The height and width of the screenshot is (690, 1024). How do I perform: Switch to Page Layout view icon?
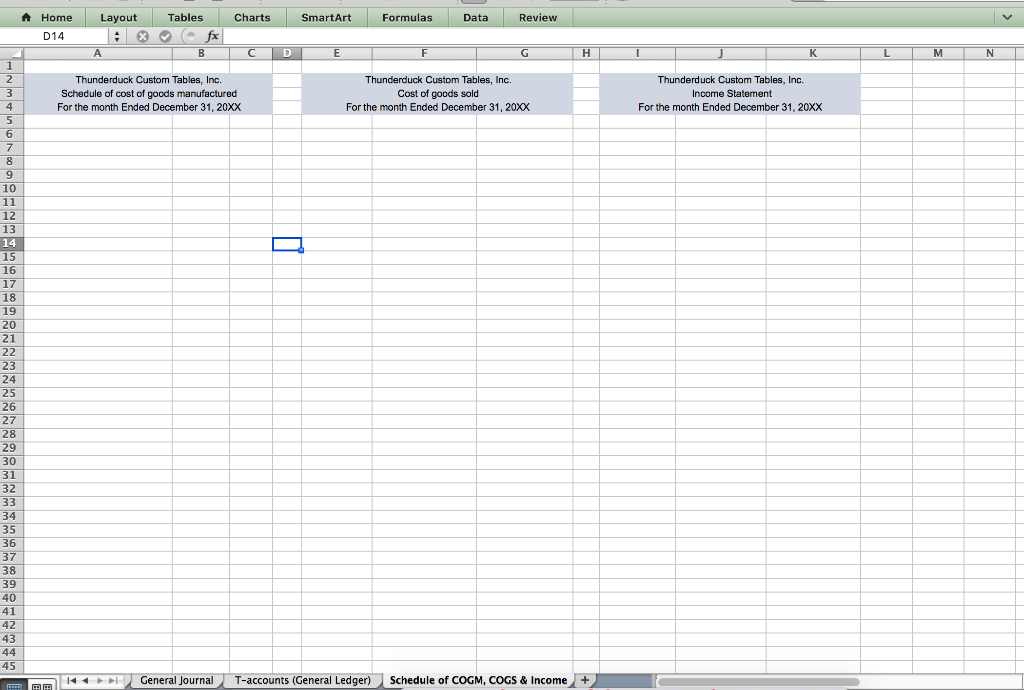point(42,685)
